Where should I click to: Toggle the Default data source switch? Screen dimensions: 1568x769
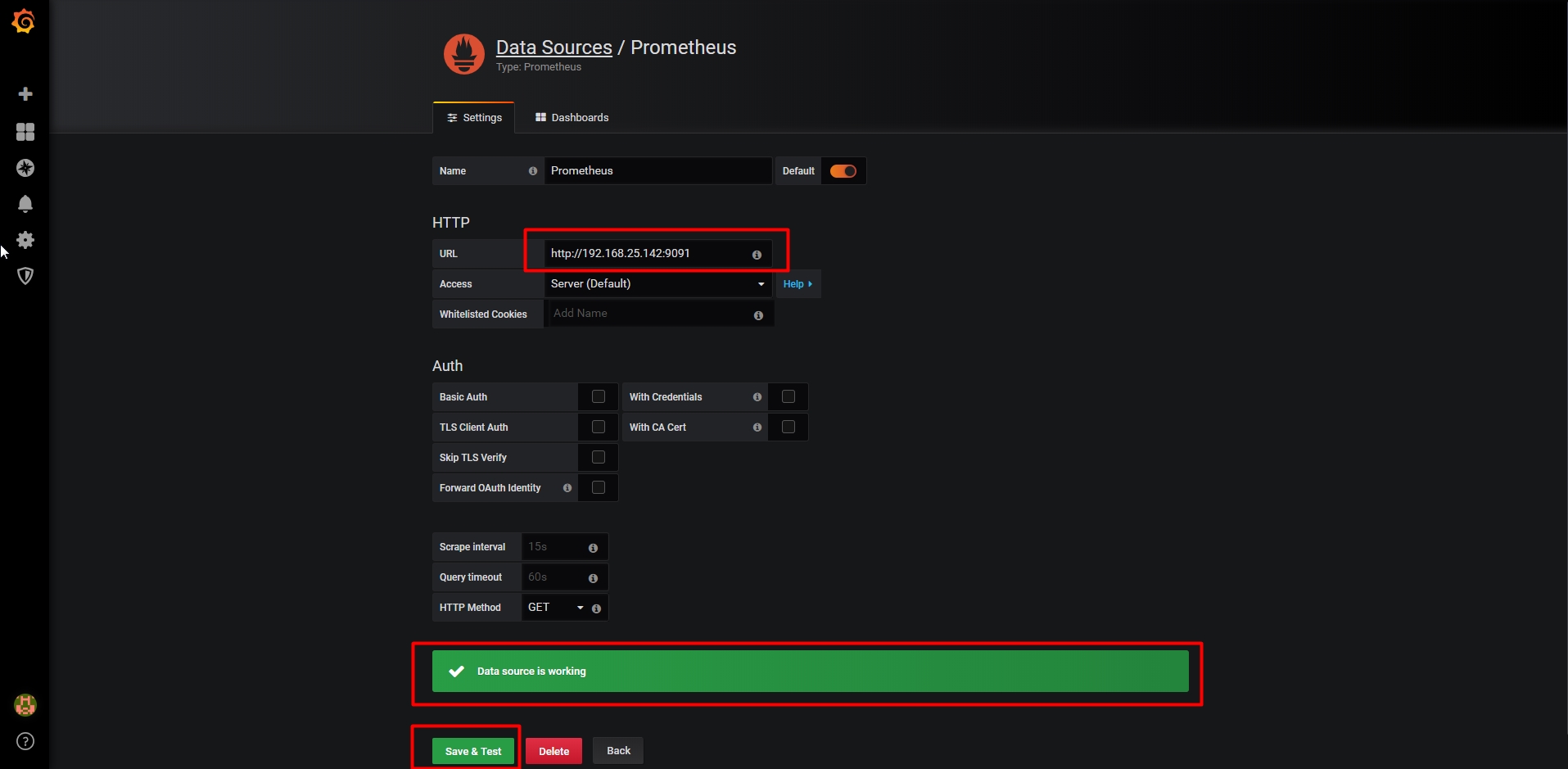843,171
